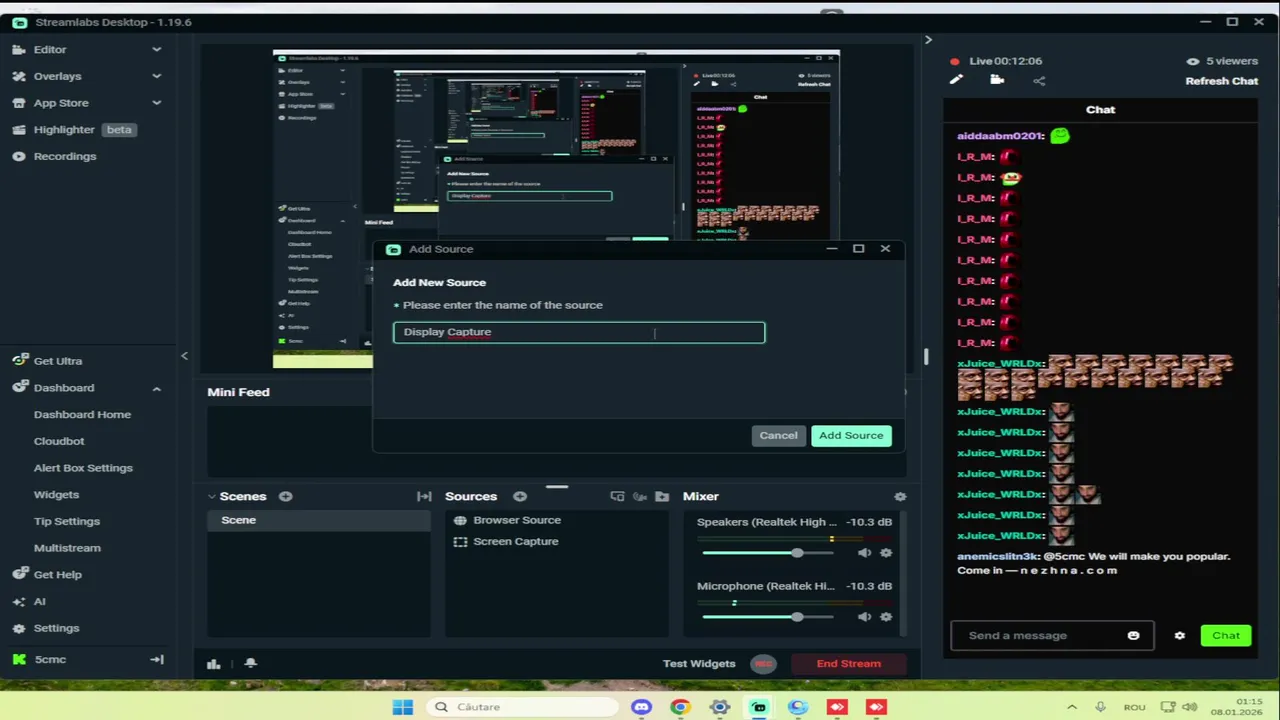Click Refresh Chat
This screenshot has height=720, width=1280.
click(x=1221, y=81)
